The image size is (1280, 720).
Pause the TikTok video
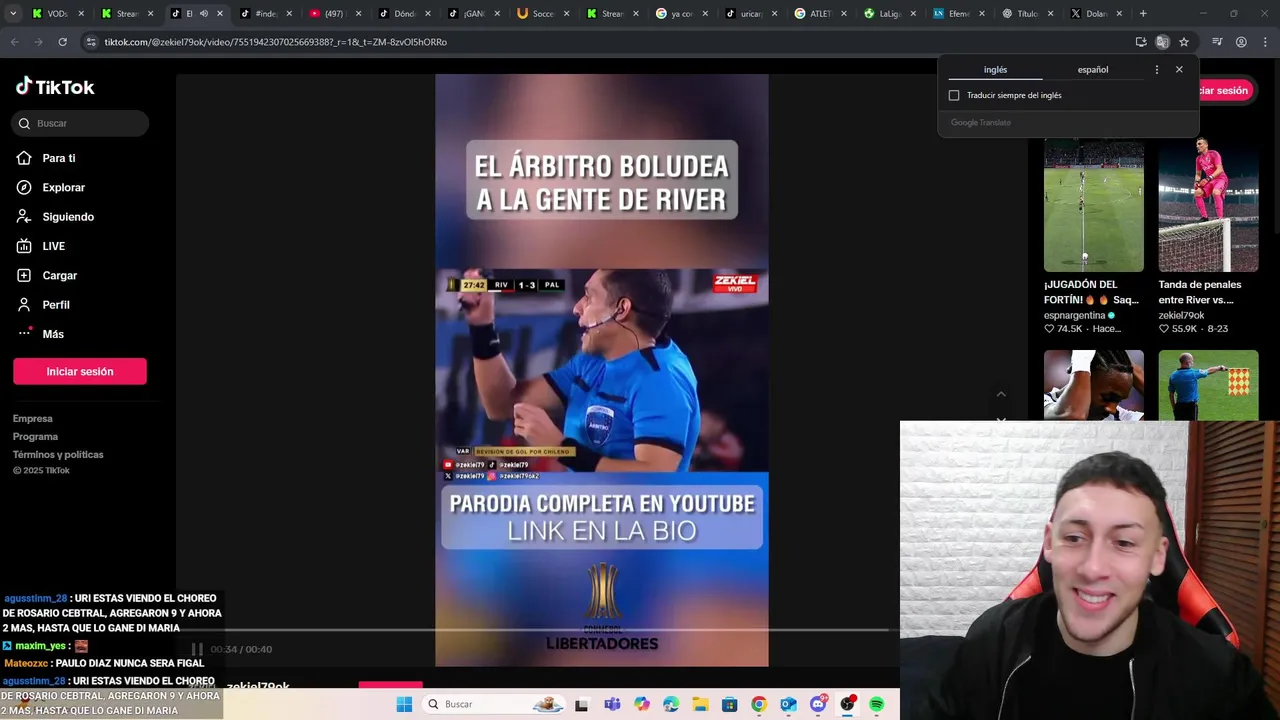197,649
